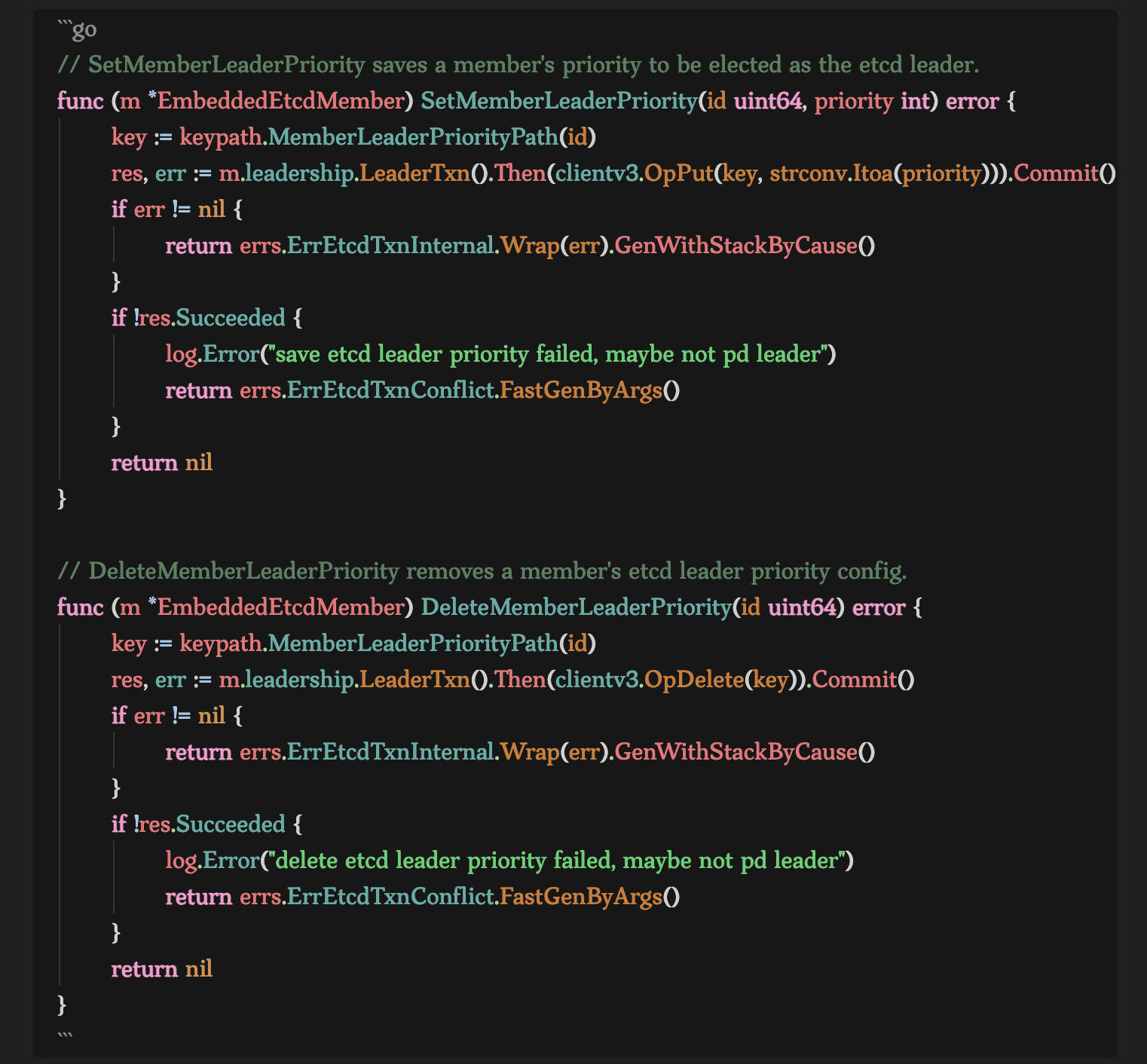Click strconv in the Itoa call

pos(809,173)
